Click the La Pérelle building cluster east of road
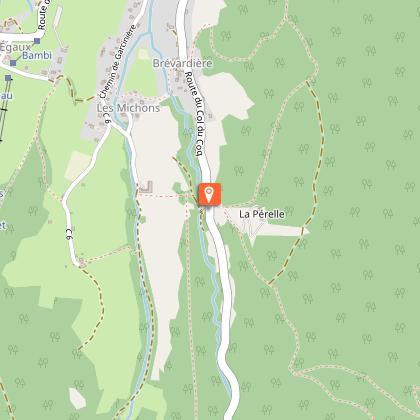This screenshot has width=420, height=420. point(254,227)
